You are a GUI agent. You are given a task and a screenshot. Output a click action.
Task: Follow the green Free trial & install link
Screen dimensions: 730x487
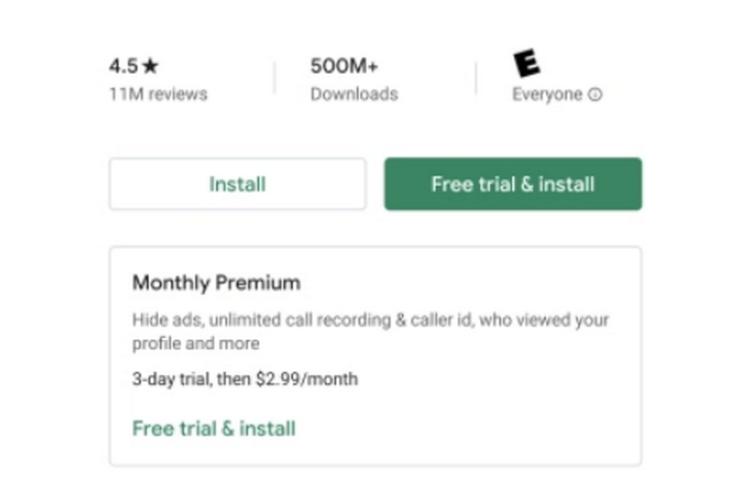pyautogui.click(x=214, y=428)
